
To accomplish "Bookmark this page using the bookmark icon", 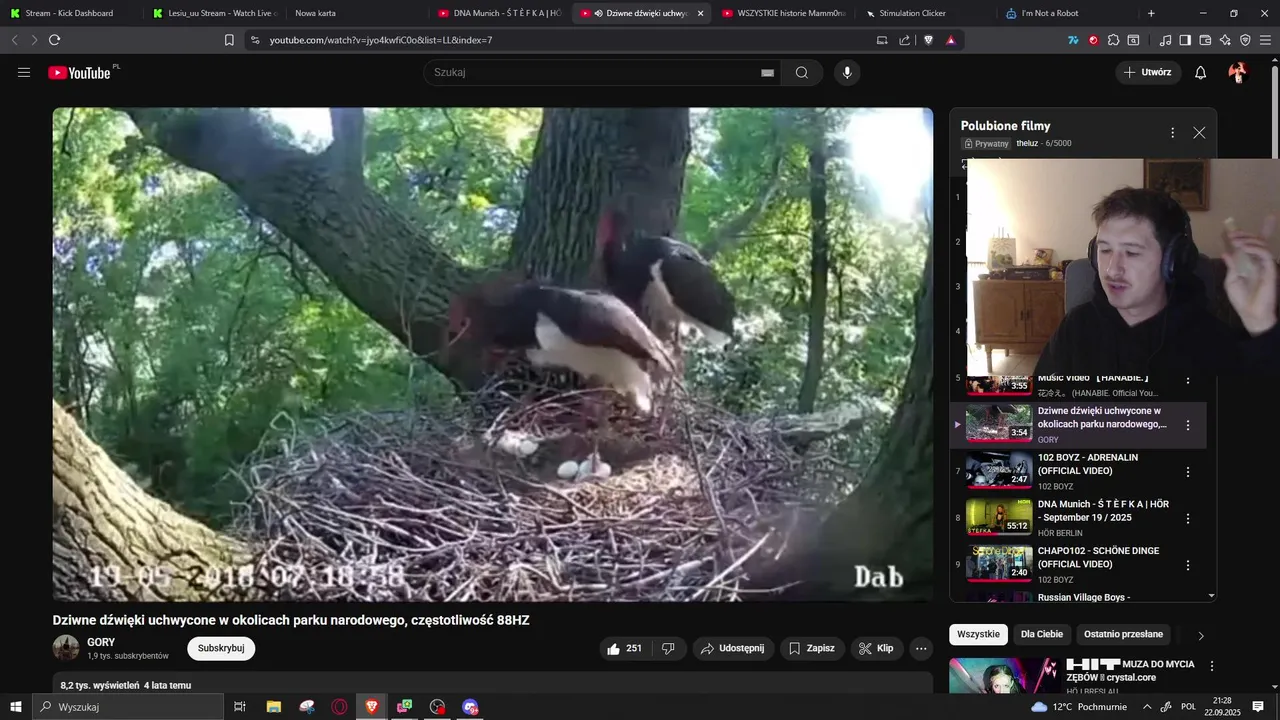I will (x=229, y=40).
